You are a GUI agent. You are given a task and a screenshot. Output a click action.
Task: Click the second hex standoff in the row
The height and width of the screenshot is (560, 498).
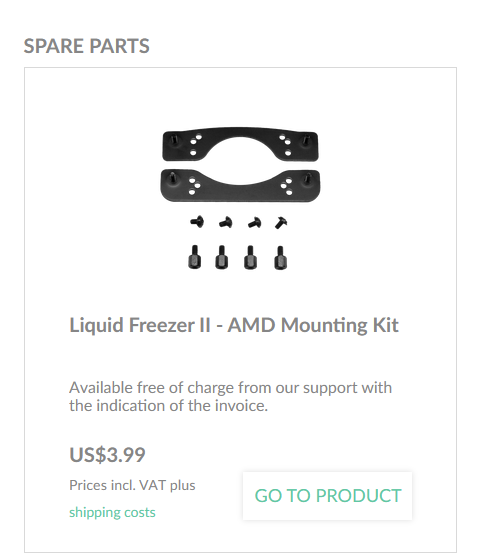click(221, 257)
